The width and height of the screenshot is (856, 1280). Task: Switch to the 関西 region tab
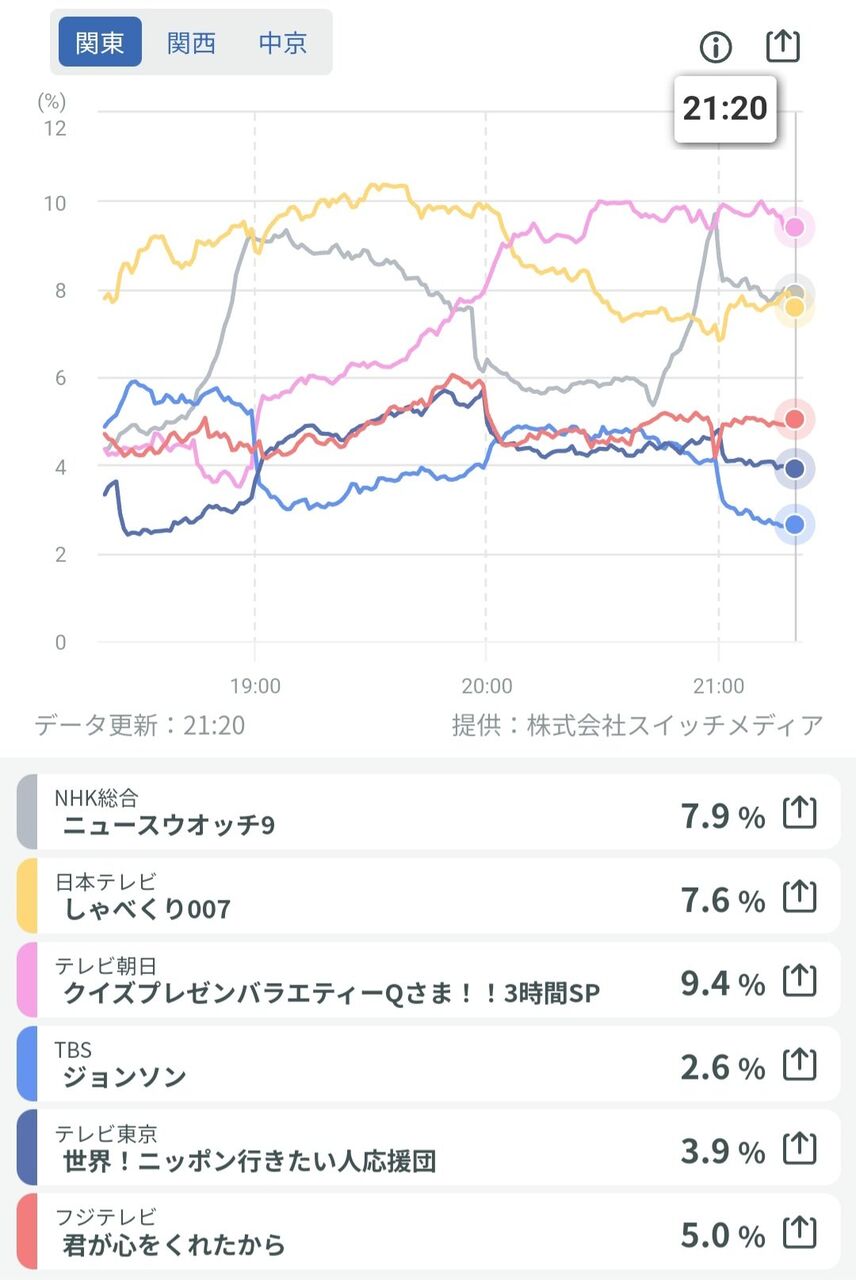click(x=191, y=44)
